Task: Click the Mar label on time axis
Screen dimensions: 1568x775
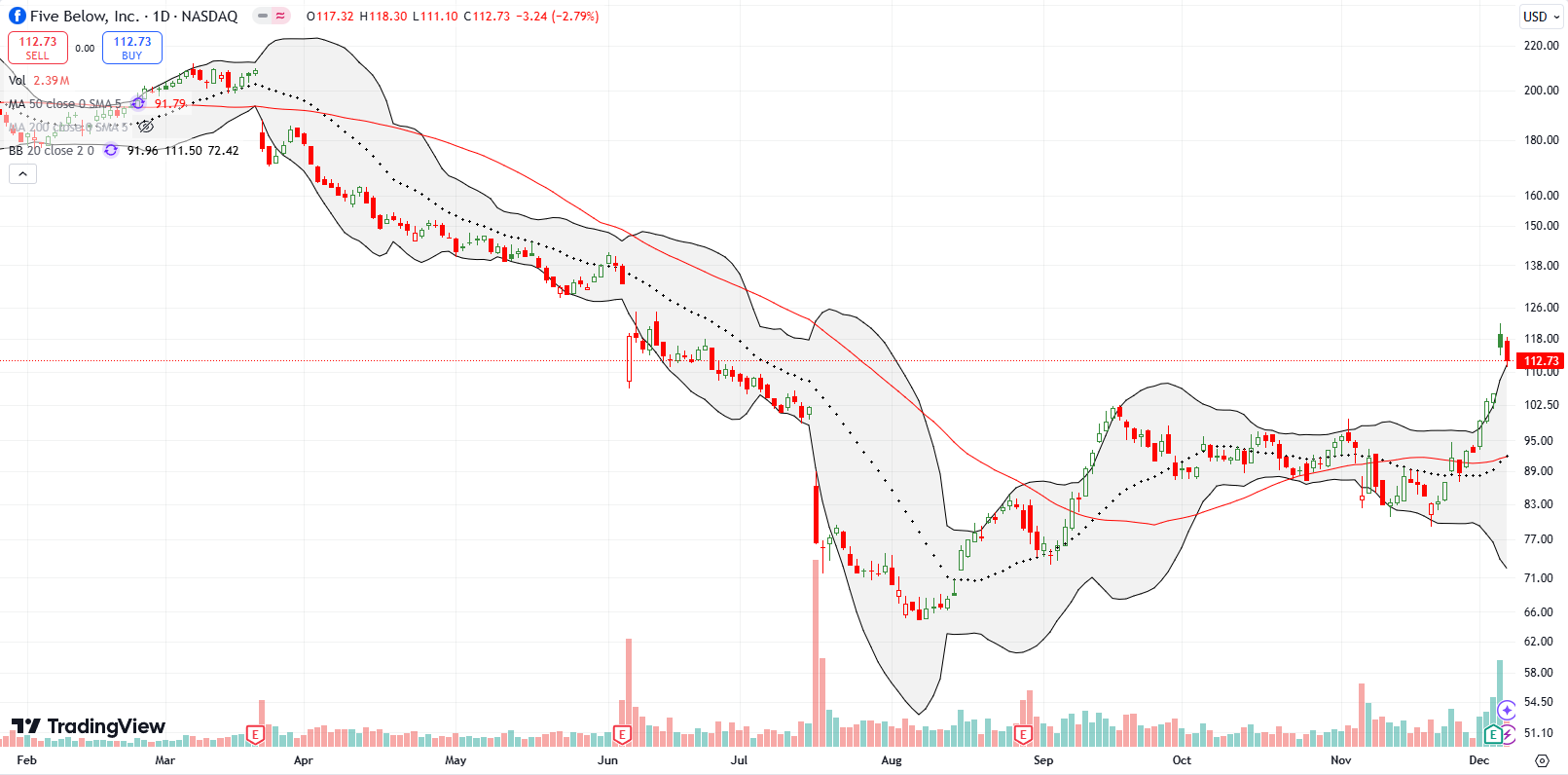Action: coord(165,760)
